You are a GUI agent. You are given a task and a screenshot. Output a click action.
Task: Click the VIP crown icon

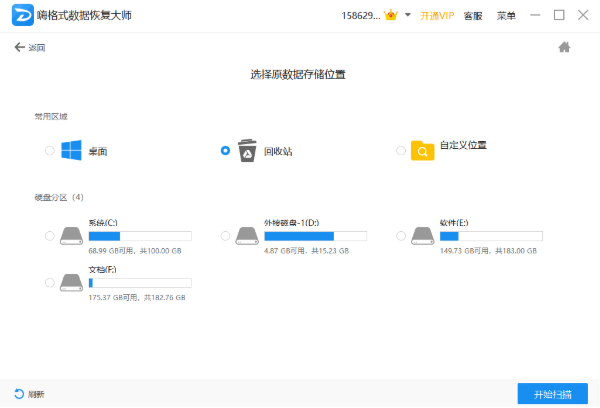391,15
